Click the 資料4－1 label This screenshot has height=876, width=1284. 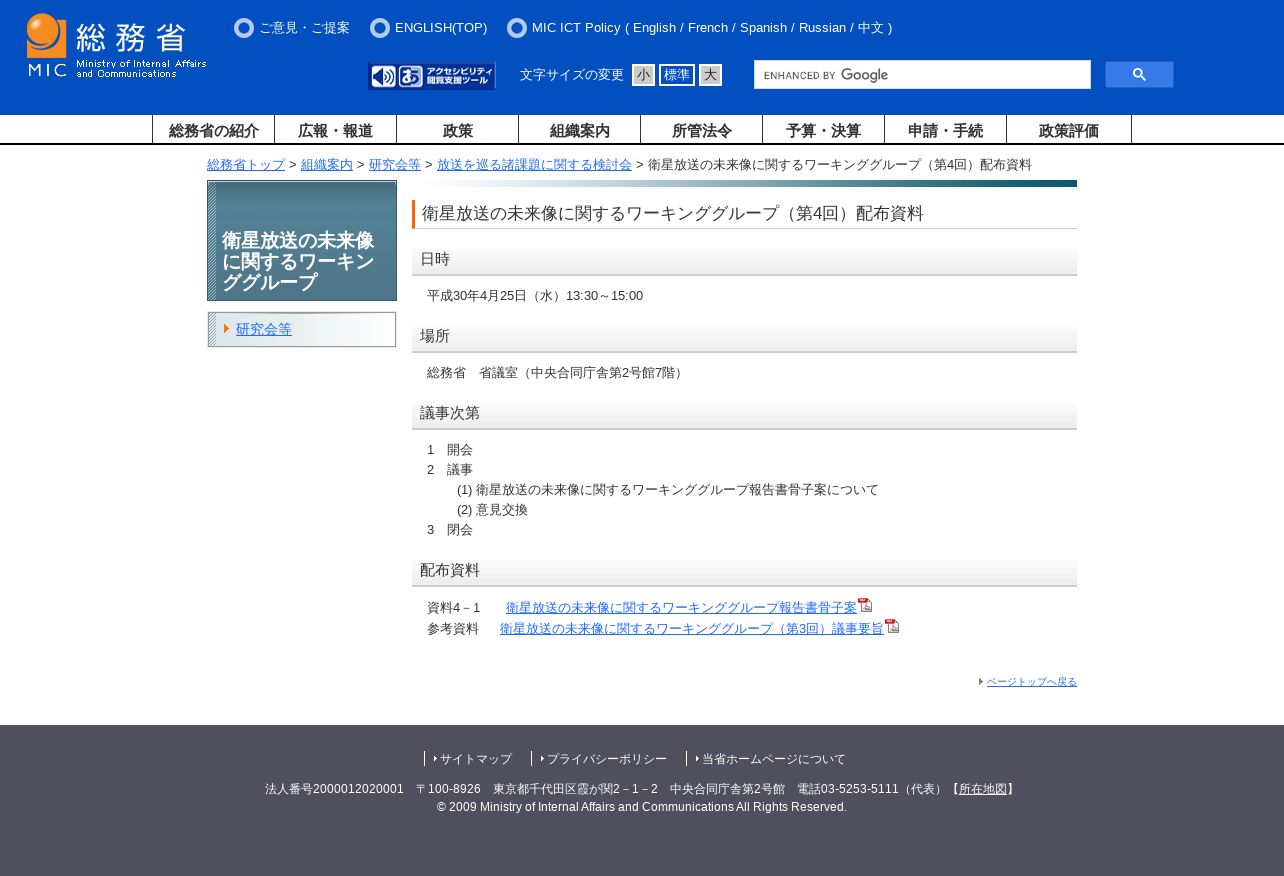453,608
